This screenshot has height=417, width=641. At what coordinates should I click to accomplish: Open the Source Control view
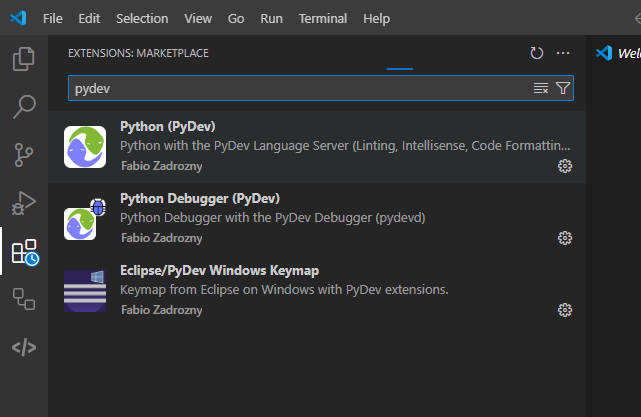tap(24, 154)
